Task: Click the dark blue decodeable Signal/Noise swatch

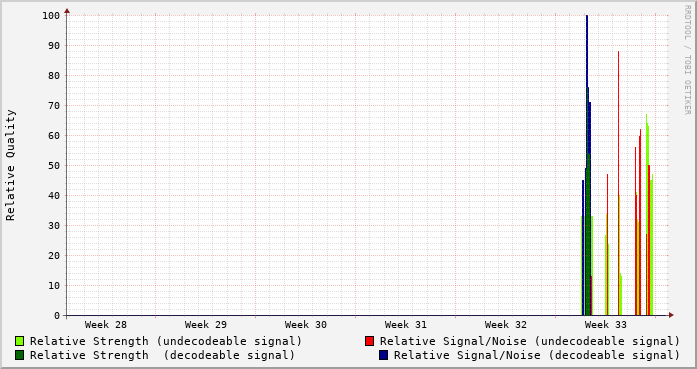Action: [x=384, y=355]
